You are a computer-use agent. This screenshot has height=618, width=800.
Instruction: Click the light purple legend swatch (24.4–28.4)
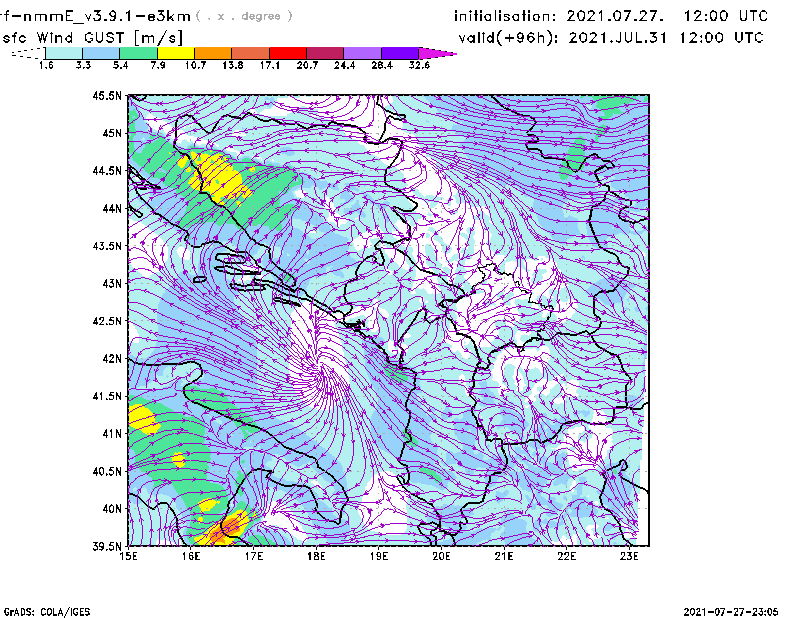pos(363,53)
